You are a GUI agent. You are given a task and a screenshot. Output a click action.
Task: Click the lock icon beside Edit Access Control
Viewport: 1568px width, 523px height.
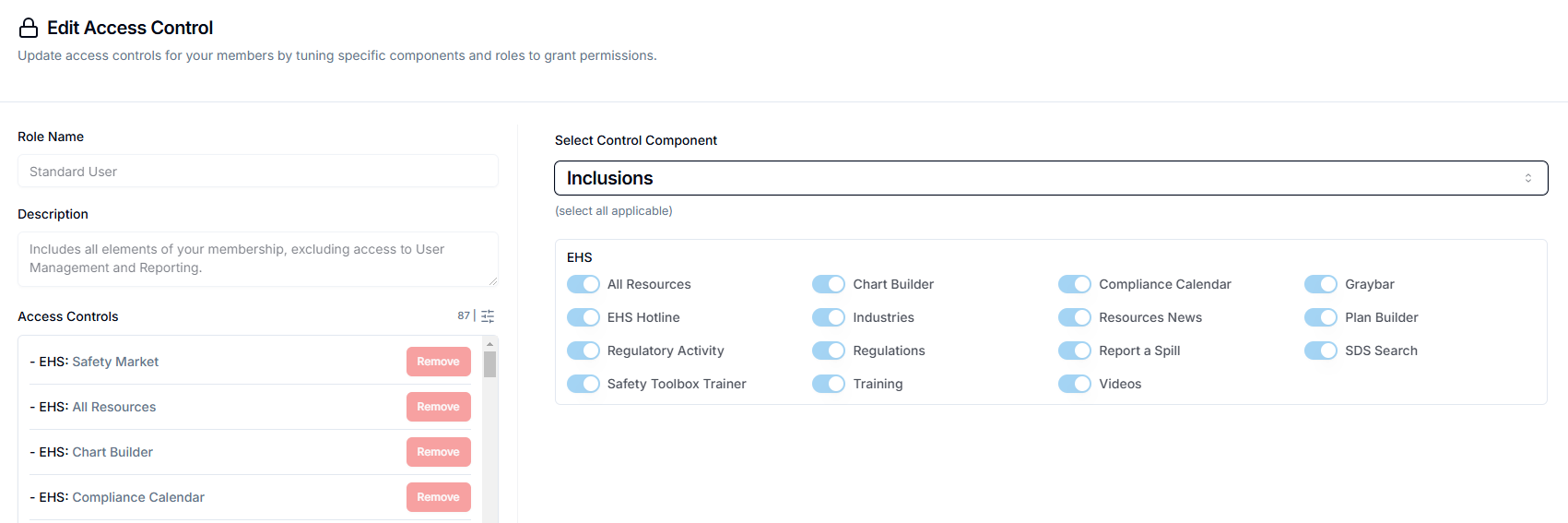pyautogui.click(x=29, y=29)
